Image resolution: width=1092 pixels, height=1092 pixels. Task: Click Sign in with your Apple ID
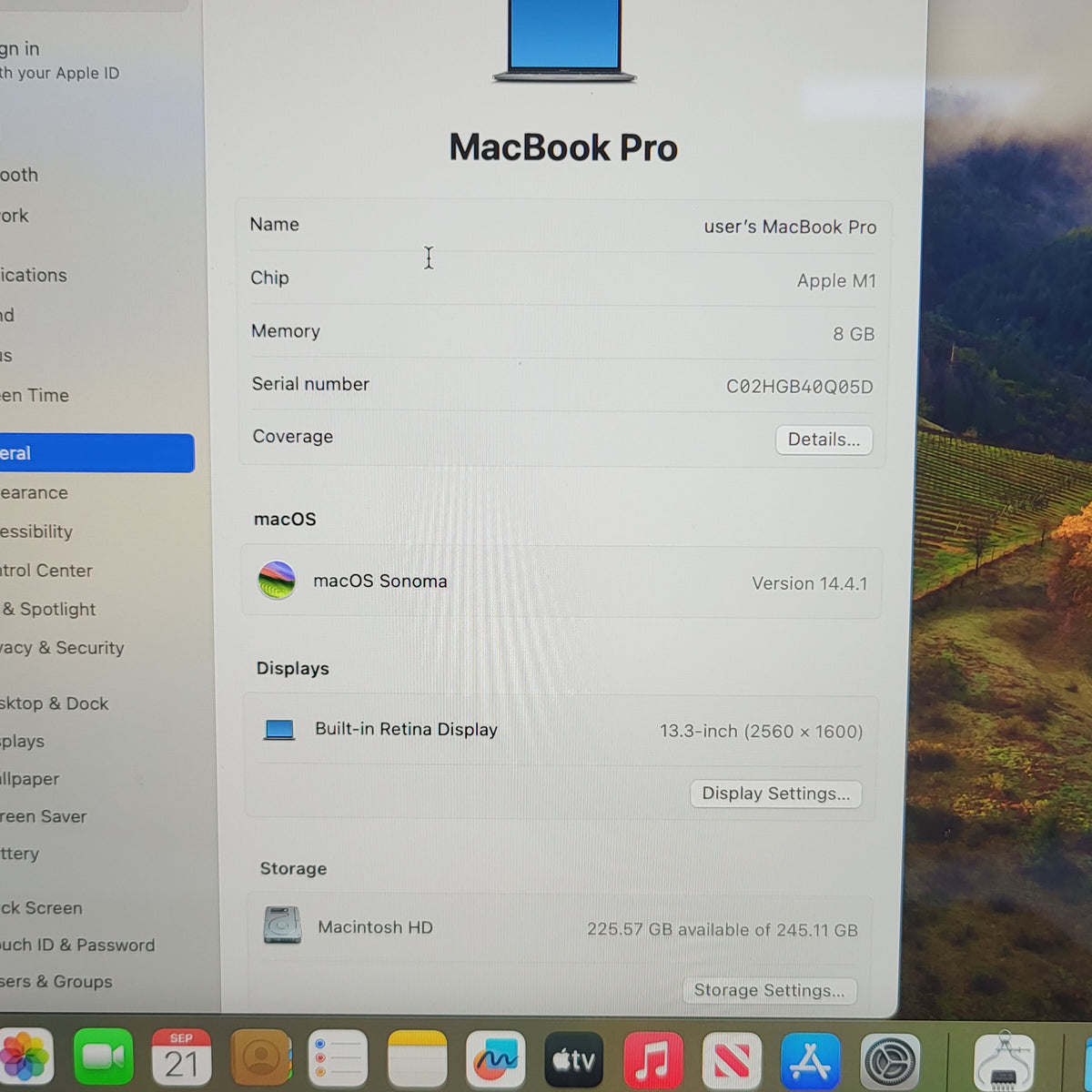(59, 60)
